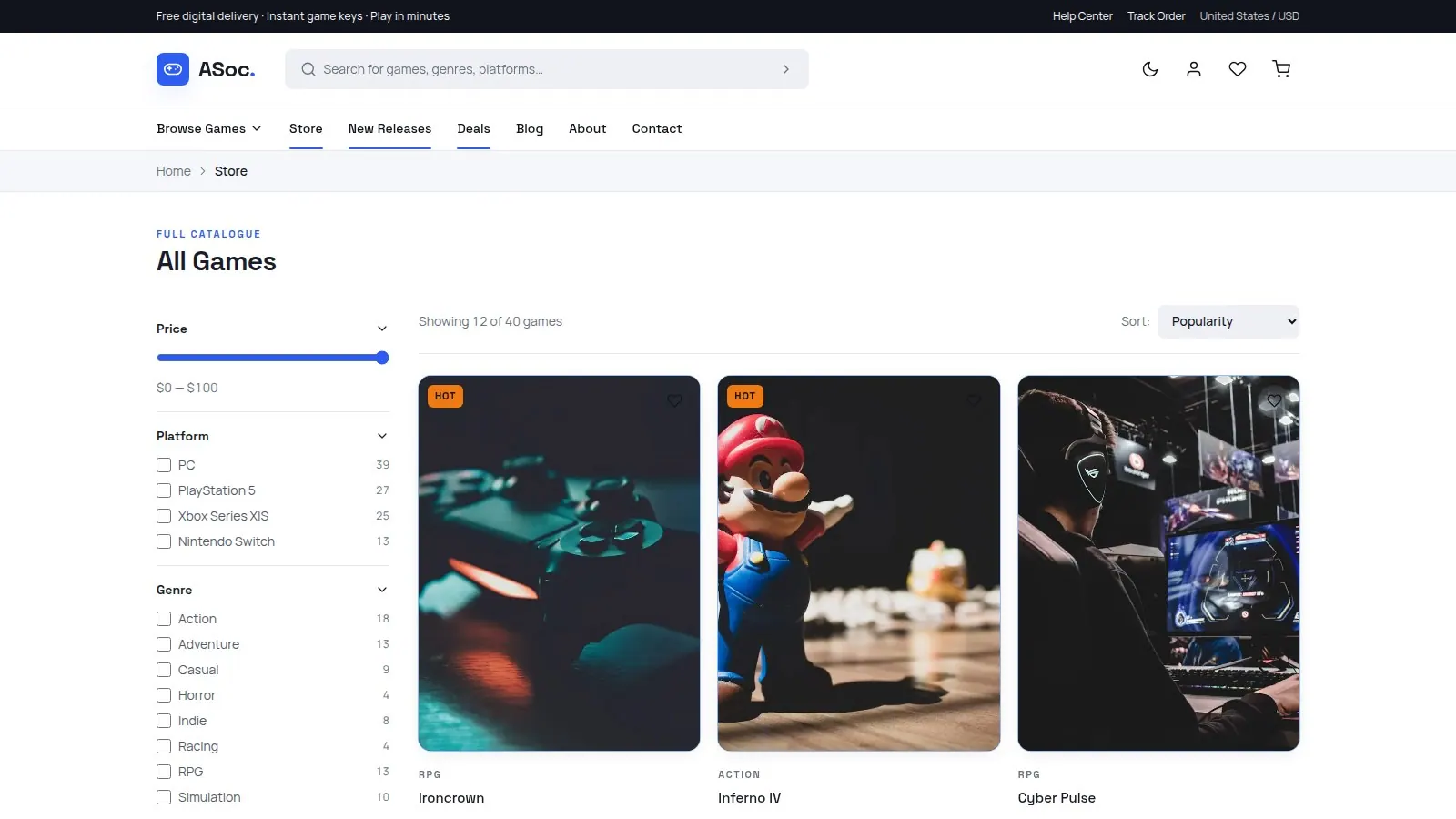Go to Home breadcrumb link

coord(174,171)
